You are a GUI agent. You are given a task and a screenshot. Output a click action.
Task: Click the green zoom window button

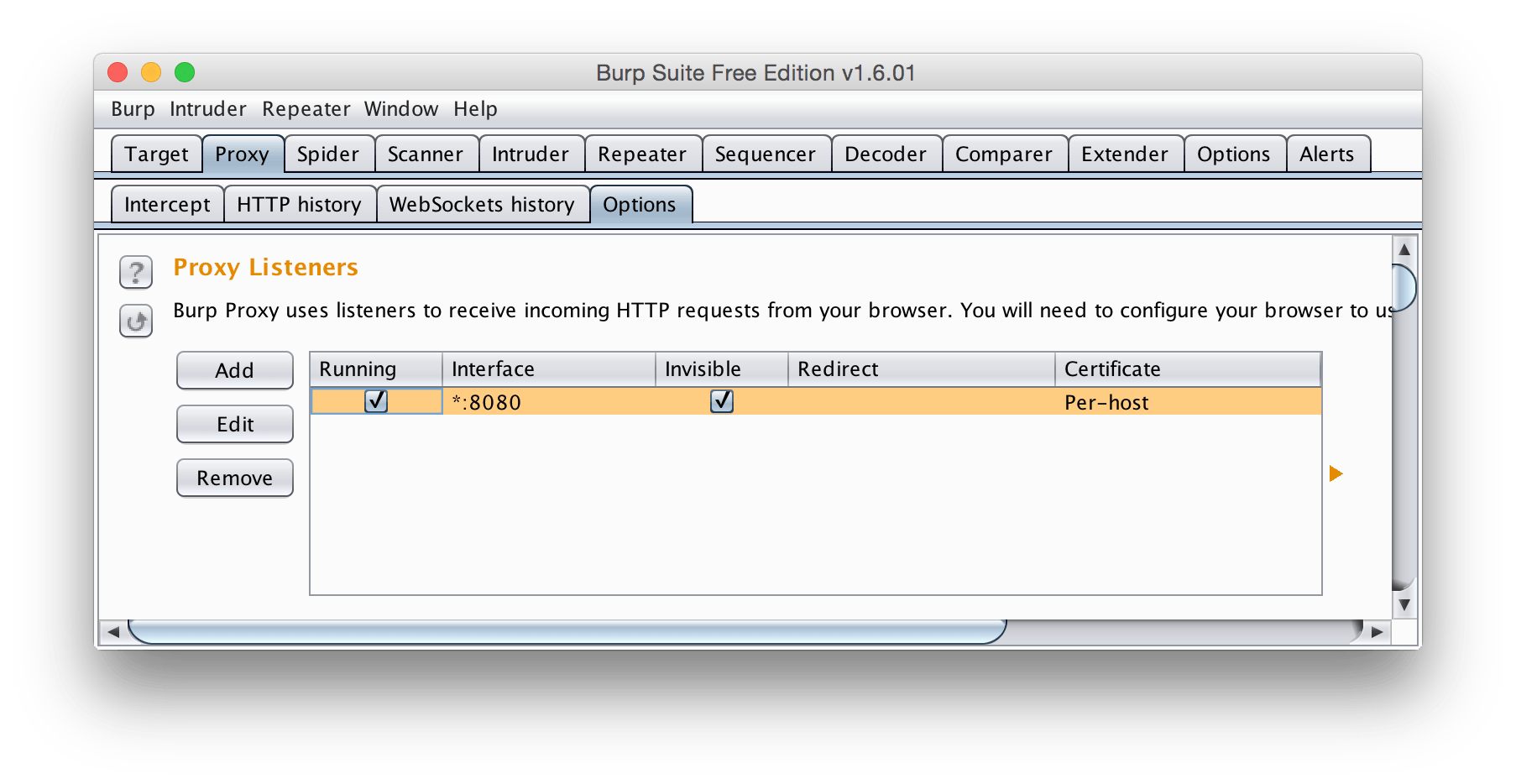185,73
